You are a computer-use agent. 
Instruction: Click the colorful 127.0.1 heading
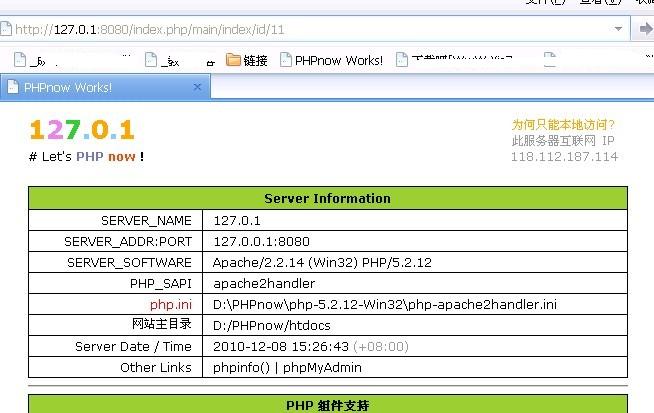pos(81,130)
